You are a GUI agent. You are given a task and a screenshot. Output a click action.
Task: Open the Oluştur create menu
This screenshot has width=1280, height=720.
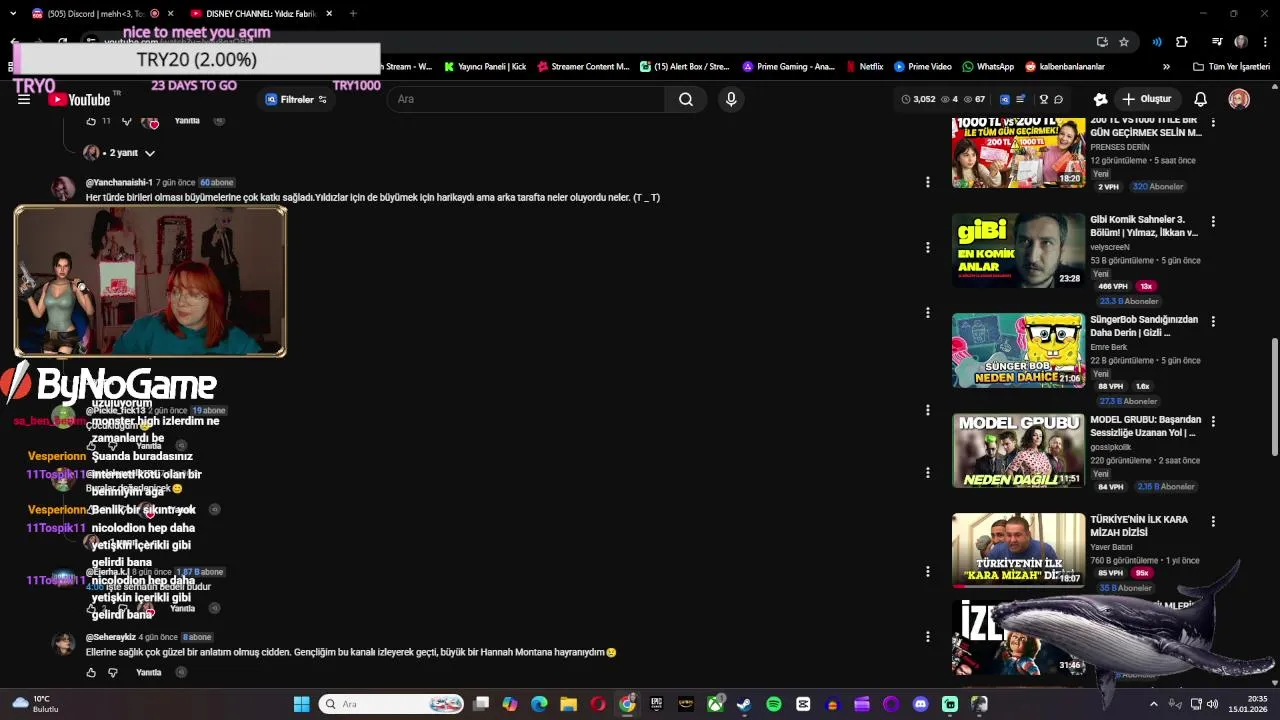[1146, 99]
